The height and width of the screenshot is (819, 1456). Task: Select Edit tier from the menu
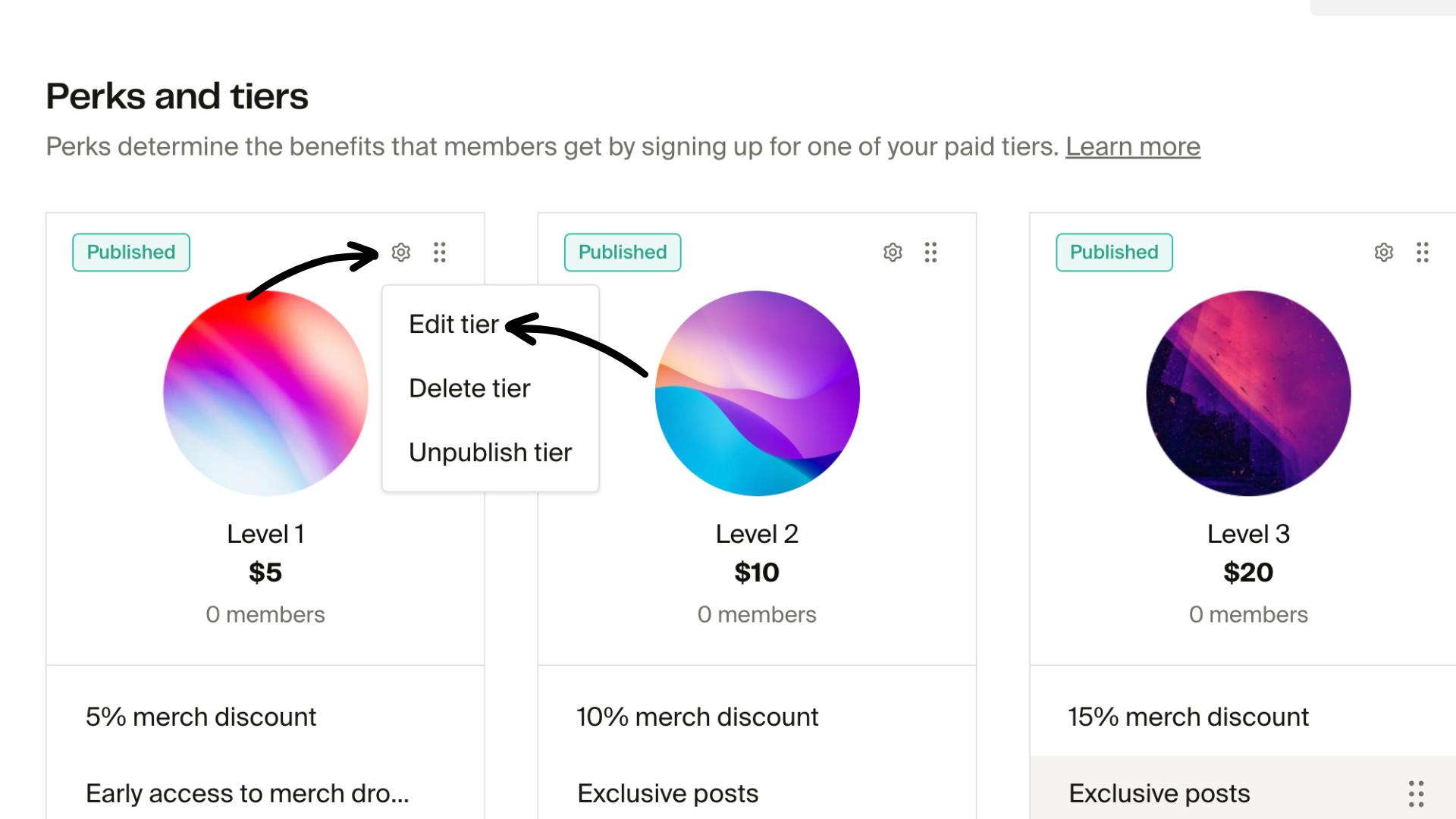[453, 325]
